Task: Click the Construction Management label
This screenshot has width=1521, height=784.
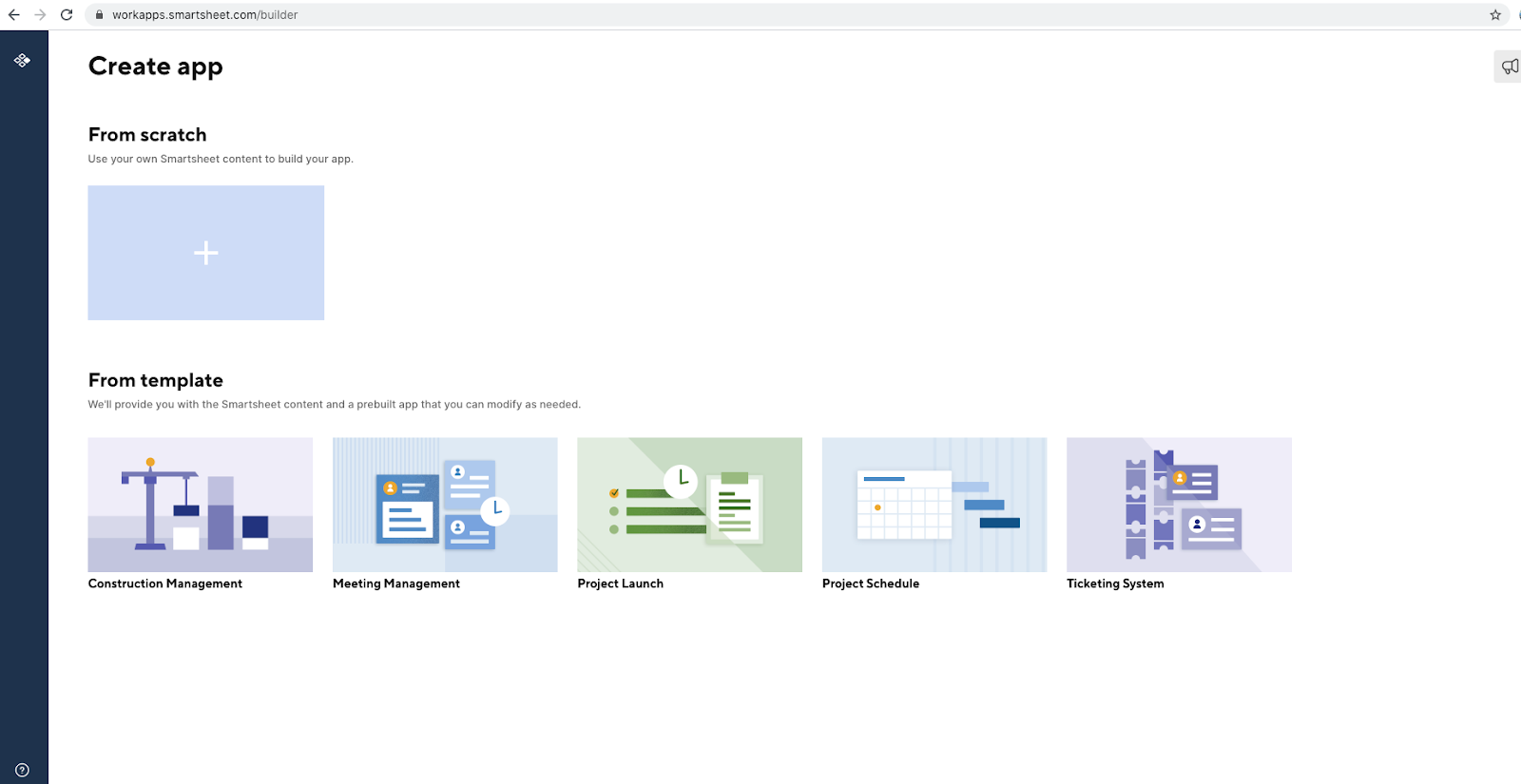Action: 165,583
